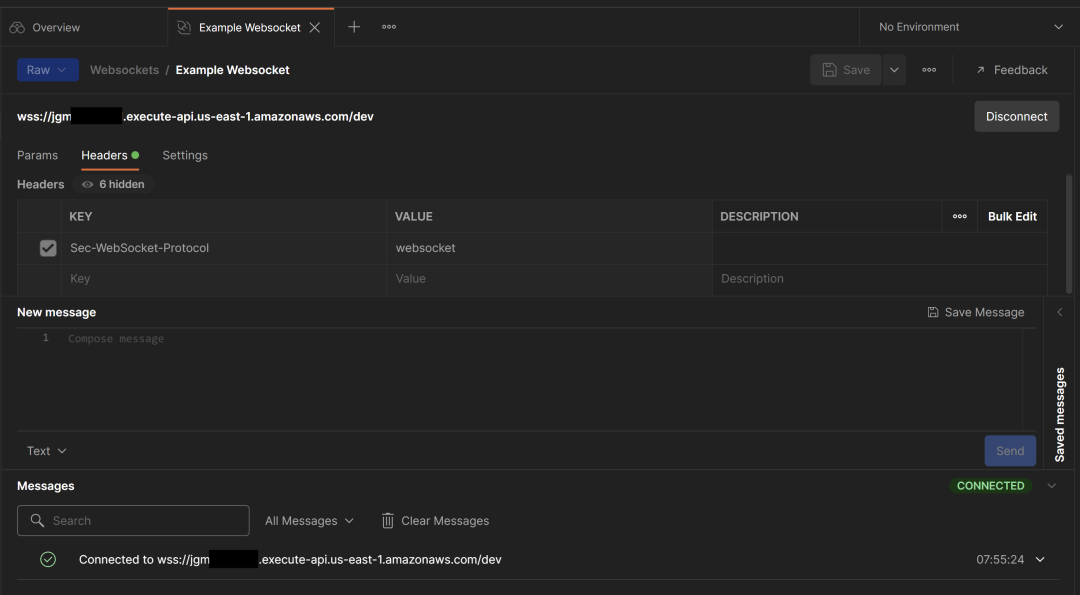
Task: Show the 6 hidden headers
Action: click(x=113, y=184)
